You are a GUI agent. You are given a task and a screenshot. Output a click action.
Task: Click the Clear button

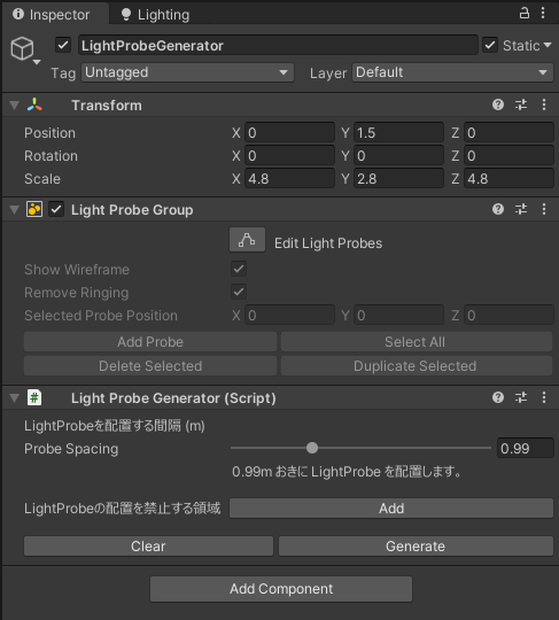click(148, 546)
